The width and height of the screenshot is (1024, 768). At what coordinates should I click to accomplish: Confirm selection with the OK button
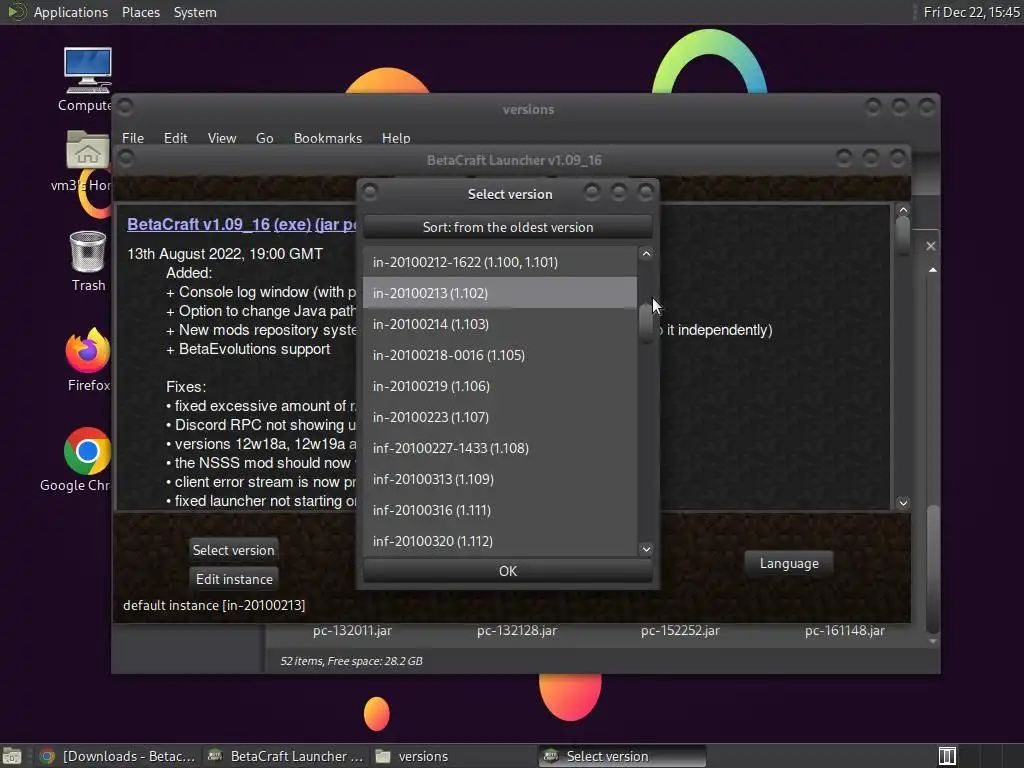point(507,571)
